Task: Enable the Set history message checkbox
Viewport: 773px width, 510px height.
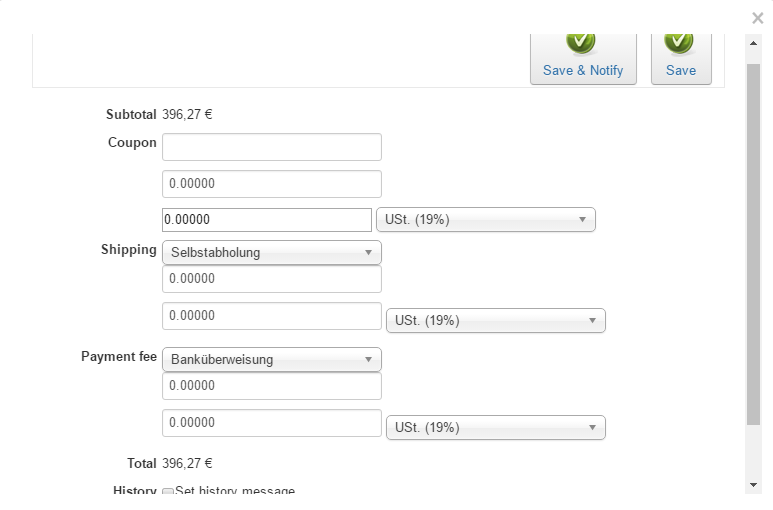Action: click(168, 492)
